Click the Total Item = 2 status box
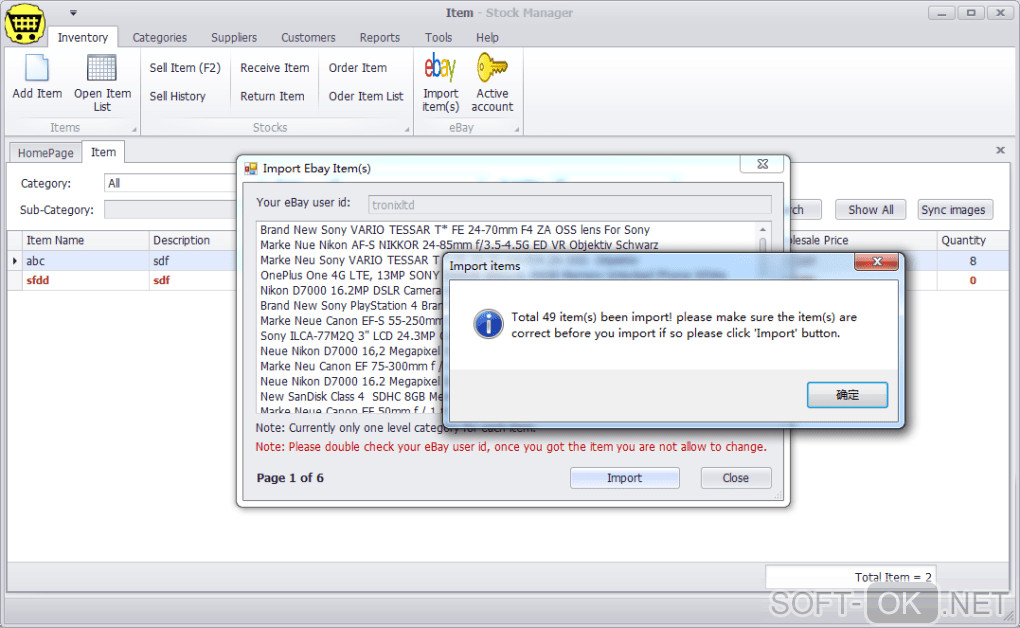The width and height of the screenshot is (1020, 628). point(850,577)
